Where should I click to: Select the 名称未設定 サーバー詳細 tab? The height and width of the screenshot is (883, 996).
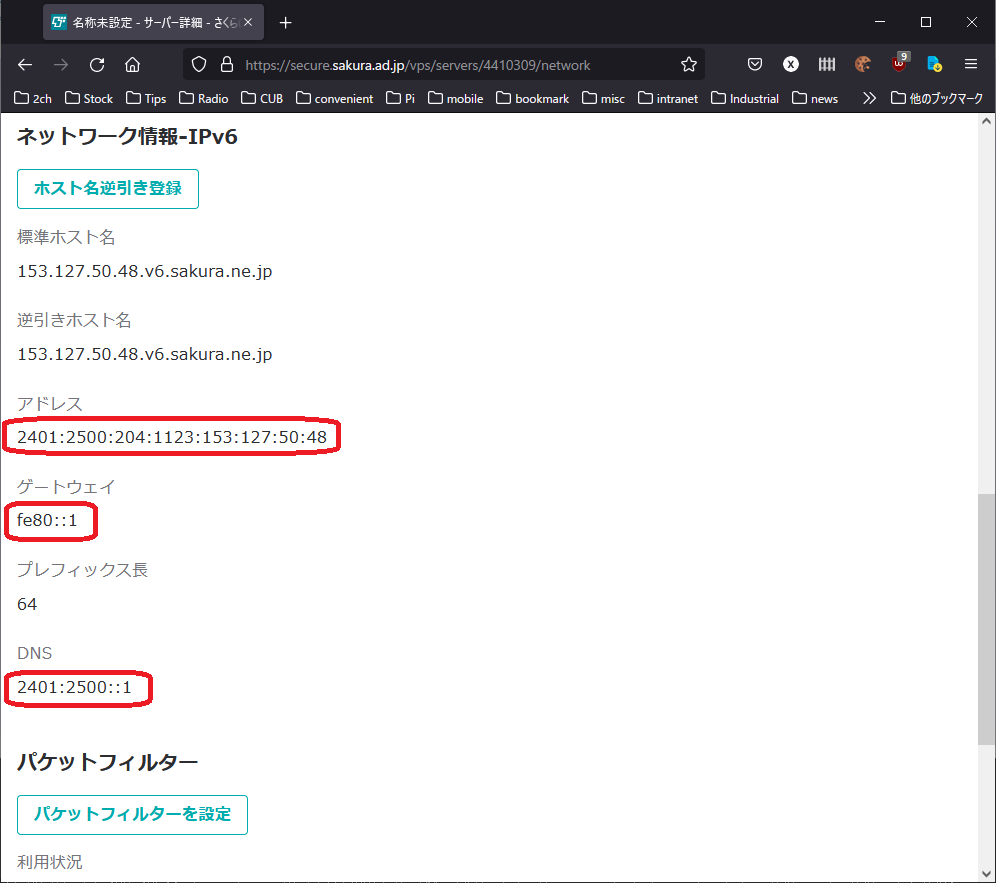(x=153, y=22)
